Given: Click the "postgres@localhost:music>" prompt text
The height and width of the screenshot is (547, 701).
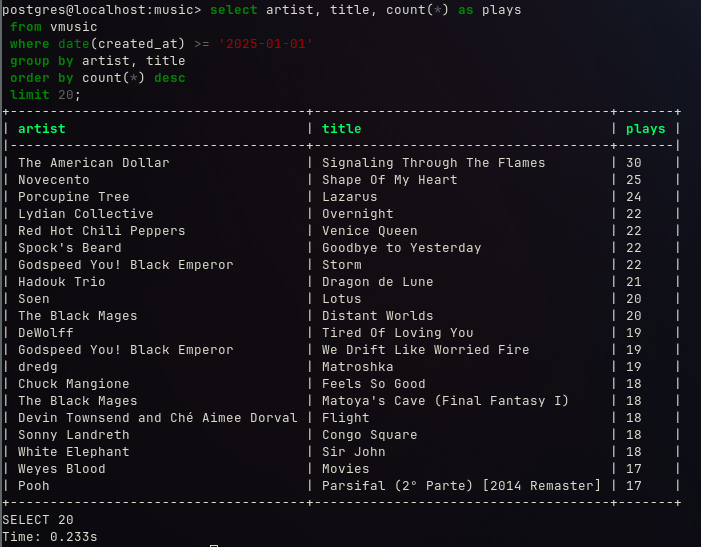Looking at the screenshot, I should click(101, 10).
